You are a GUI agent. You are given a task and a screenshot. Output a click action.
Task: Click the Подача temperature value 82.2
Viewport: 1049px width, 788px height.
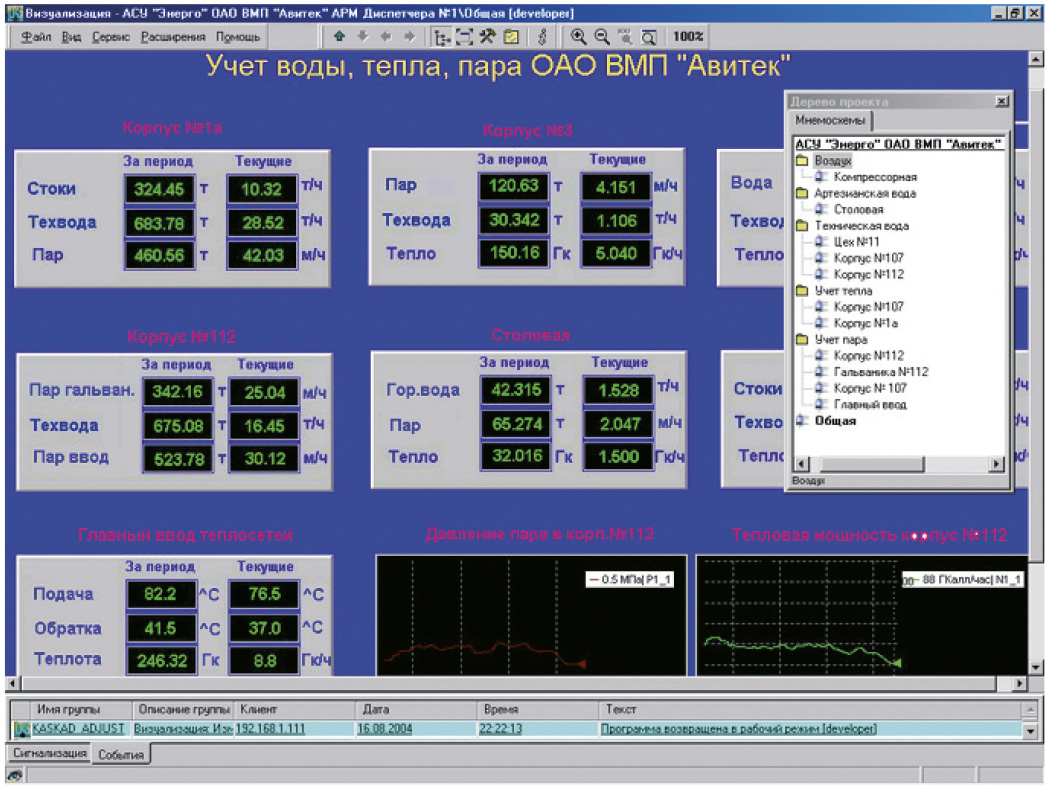click(x=161, y=594)
